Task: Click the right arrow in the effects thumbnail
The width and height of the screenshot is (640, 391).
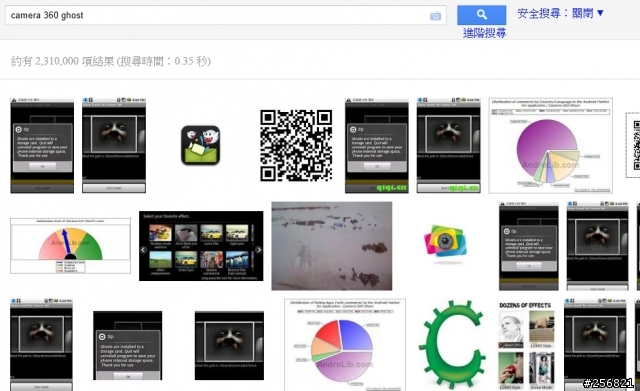Action: 258,250
